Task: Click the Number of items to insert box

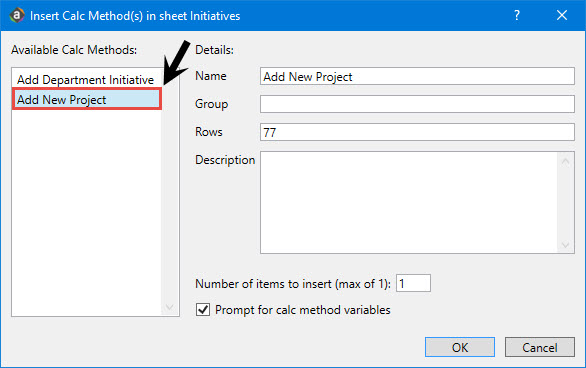Action: [413, 283]
